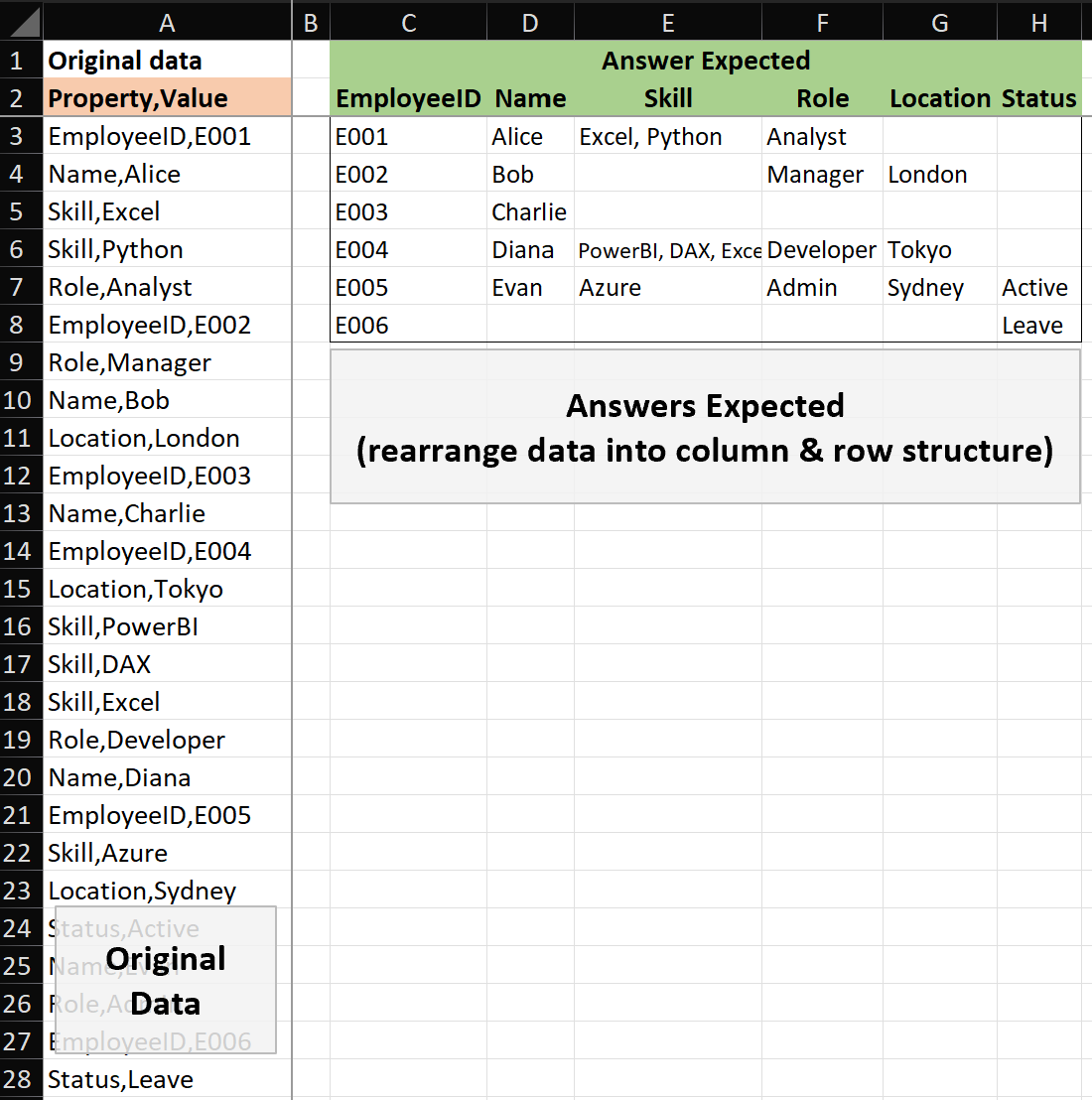Viewport: 1092px width, 1100px height.
Task: Click result cell 'Analyst'
Action: tap(822, 135)
